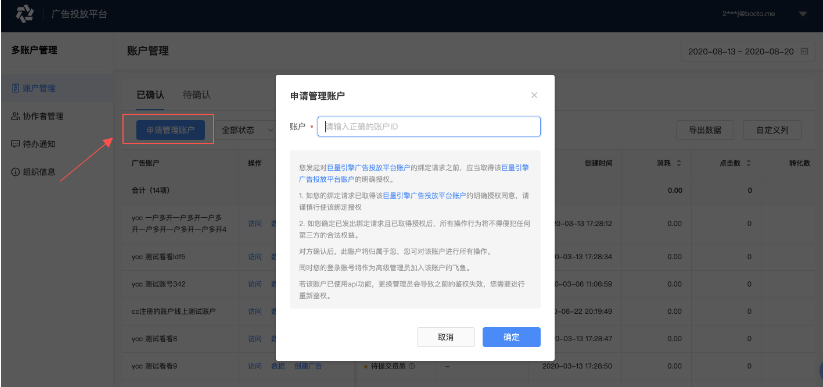Click 访问 link for ycc 测试看看8
The width and height of the screenshot is (823, 387).
pos(255,339)
